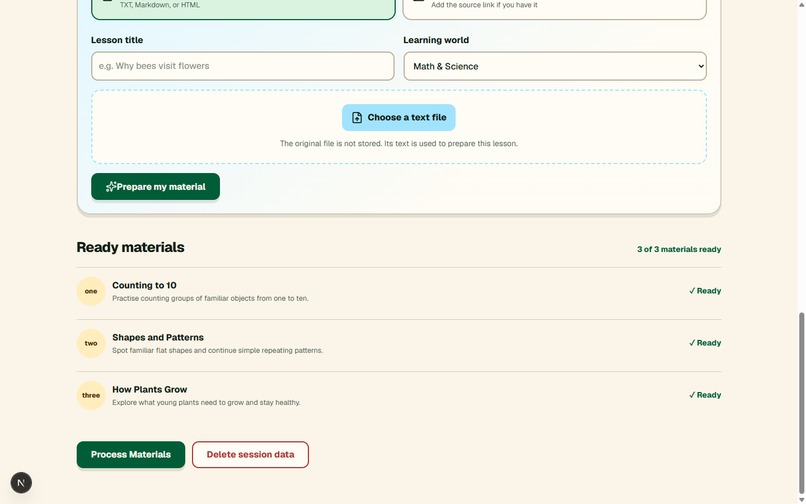This screenshot has width=806, height=504.
Task: Click the Shapes and Patterns title
Action: (x=158, y=337)
